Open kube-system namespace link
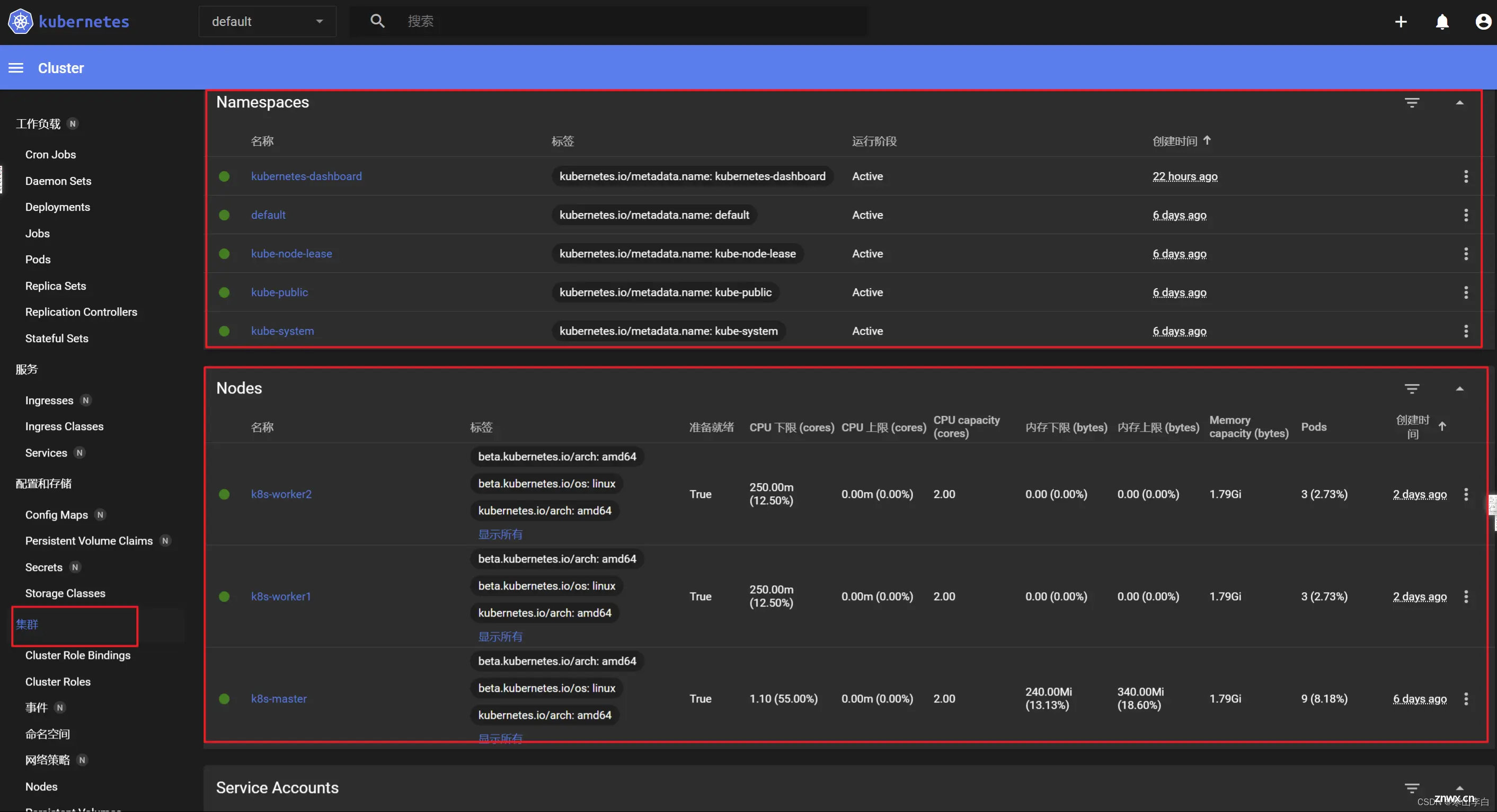 (x=282, y=331)
